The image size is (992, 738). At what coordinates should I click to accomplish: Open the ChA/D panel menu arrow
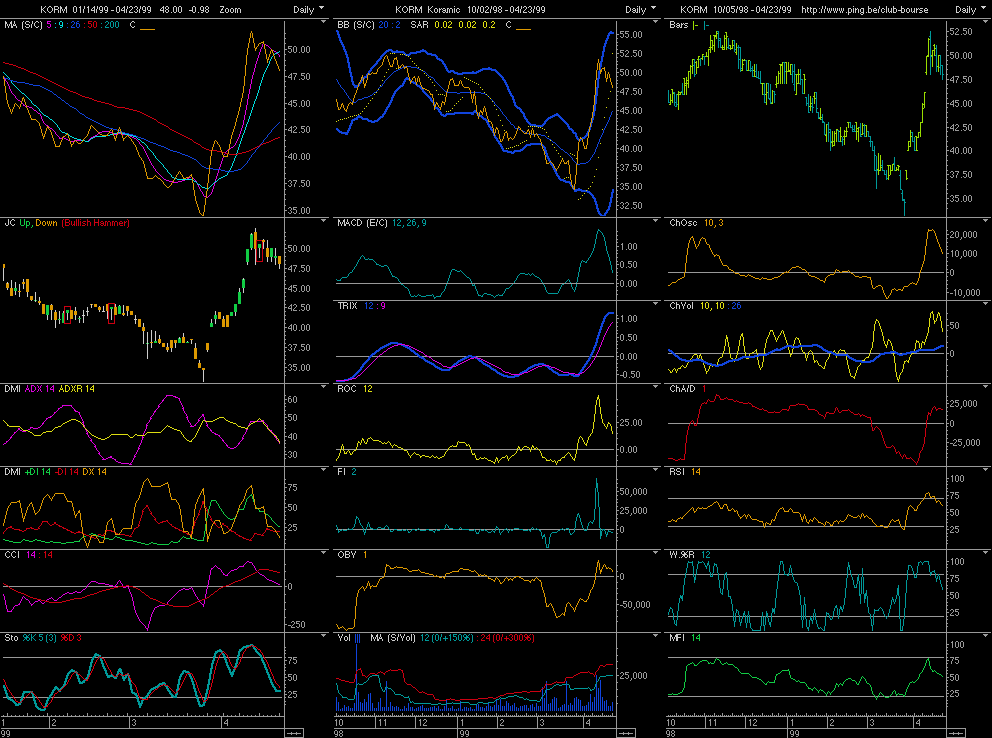pos(986,386)
